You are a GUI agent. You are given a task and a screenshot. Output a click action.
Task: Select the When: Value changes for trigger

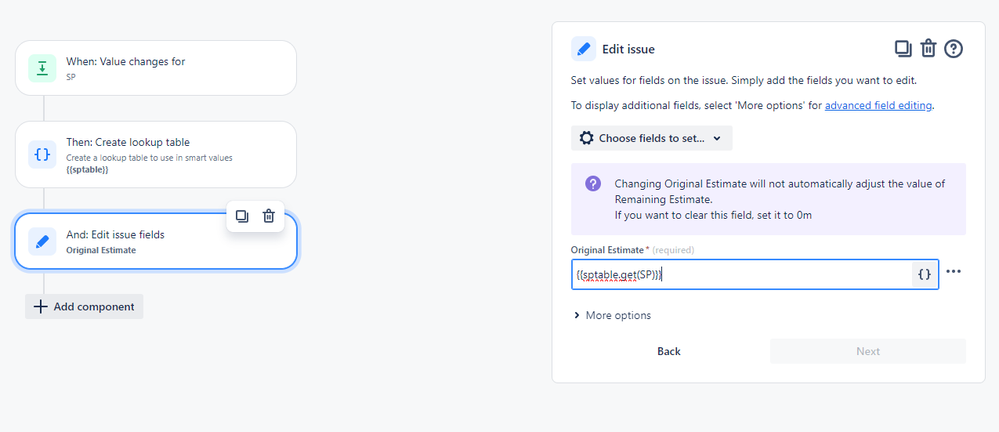pyautogui.click(x=156, y=68)
